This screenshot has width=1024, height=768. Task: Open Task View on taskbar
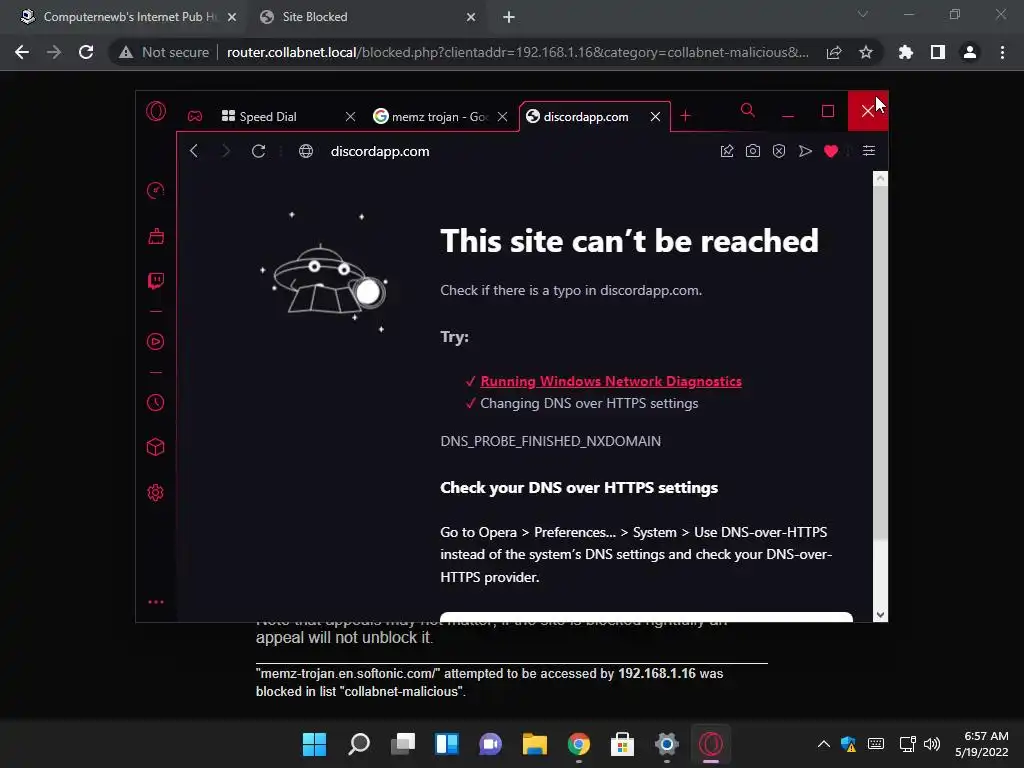[x=403, y=744]
